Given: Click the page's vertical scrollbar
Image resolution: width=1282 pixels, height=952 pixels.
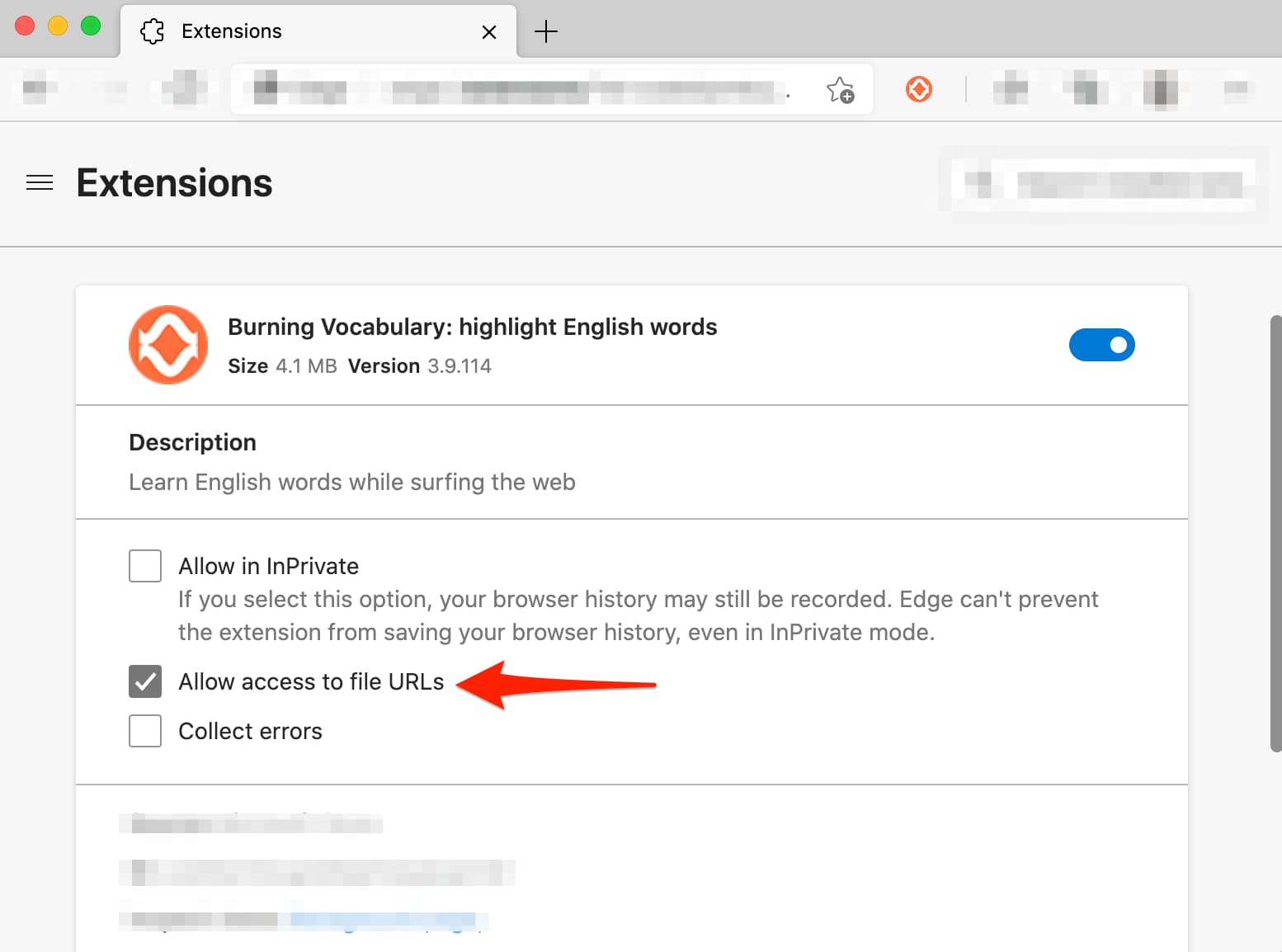Looking at the screenshot, I should (1275, 533).
